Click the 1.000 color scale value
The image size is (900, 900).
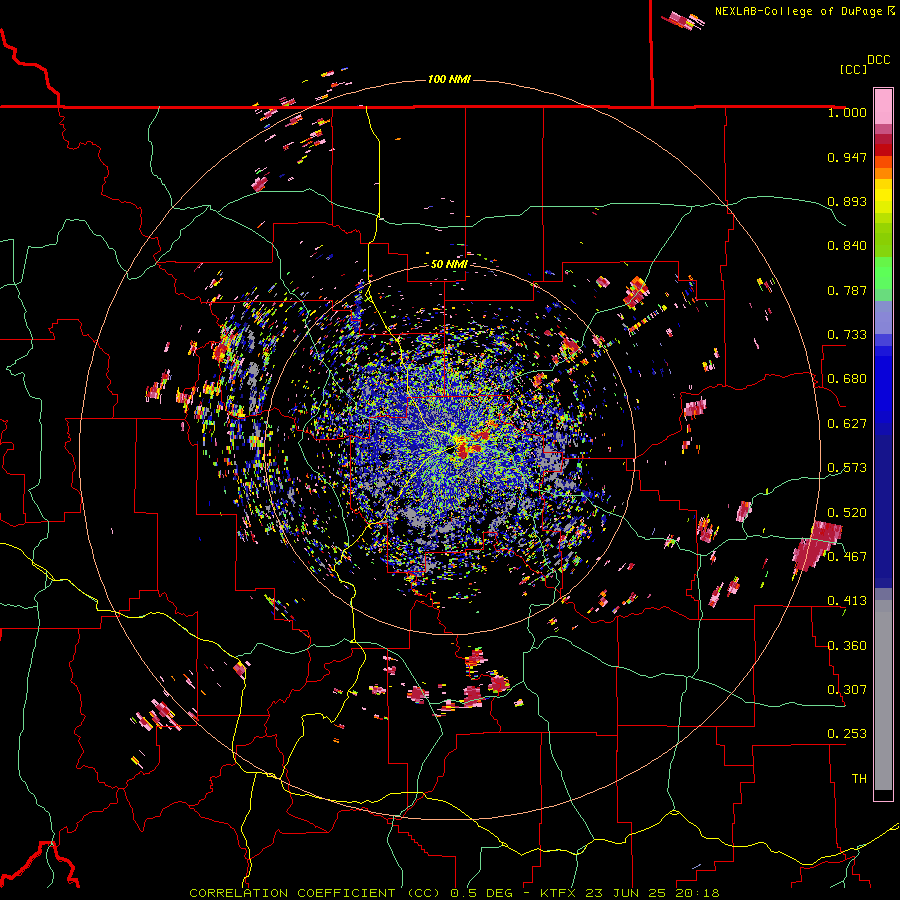(x=847, y=112)
